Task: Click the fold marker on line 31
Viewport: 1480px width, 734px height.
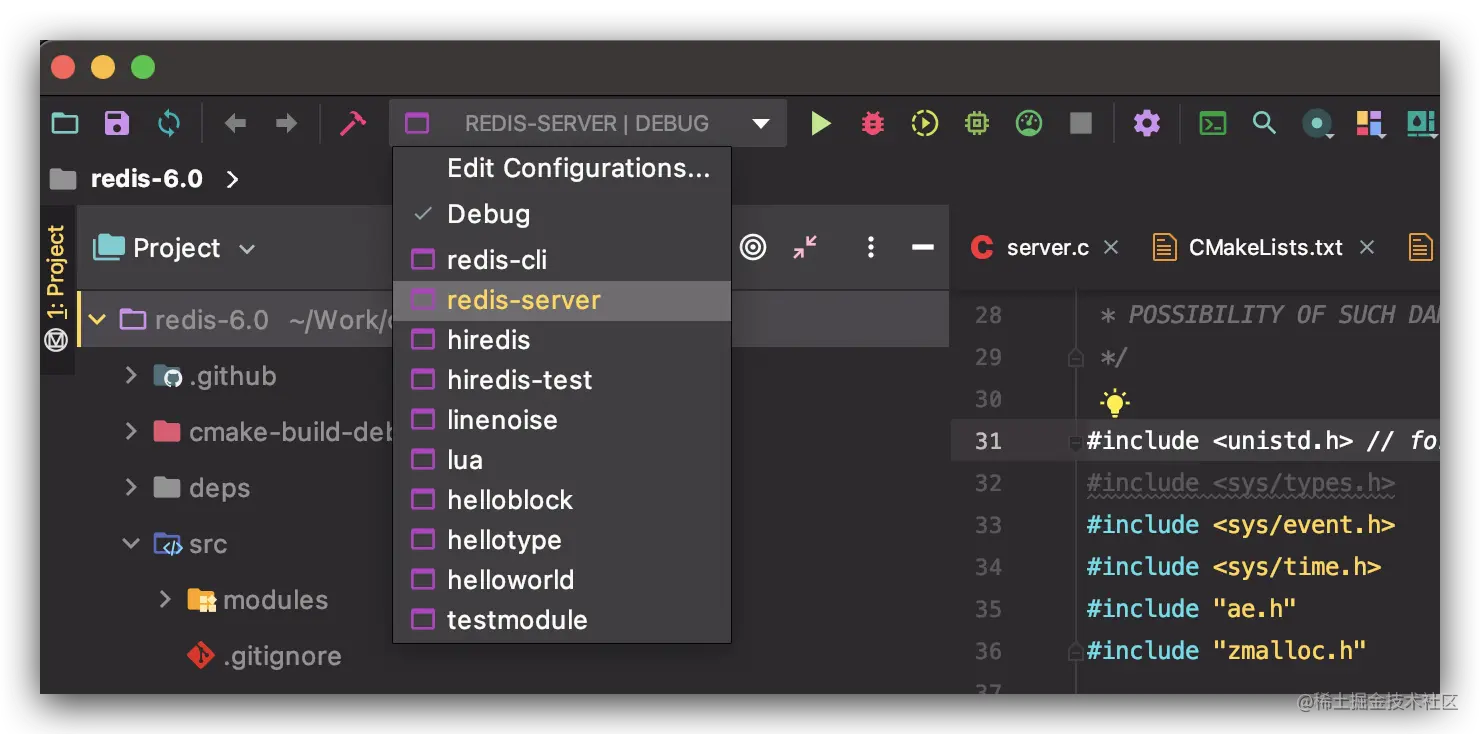Action: (1076, 441)
